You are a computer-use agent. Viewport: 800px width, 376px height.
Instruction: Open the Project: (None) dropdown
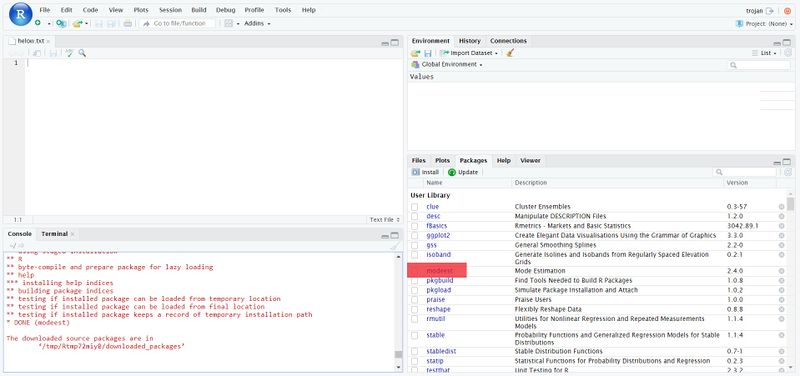click(x=765, y=23)
